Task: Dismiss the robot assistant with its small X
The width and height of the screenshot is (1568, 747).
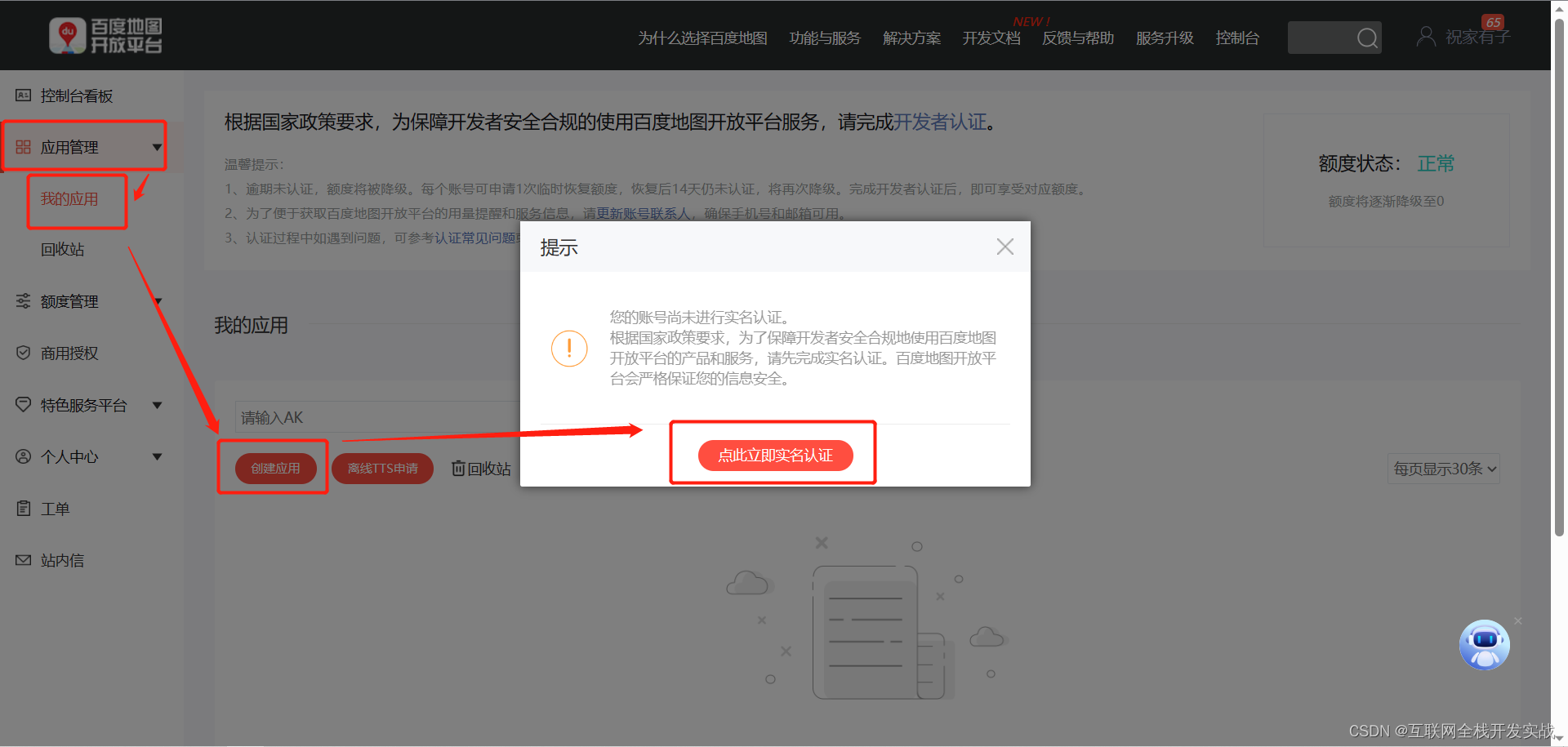Action: point(1518,621)
